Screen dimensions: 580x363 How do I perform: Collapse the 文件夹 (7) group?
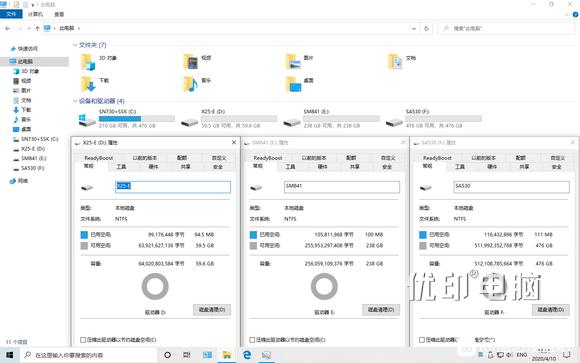(x=75, y=45)
